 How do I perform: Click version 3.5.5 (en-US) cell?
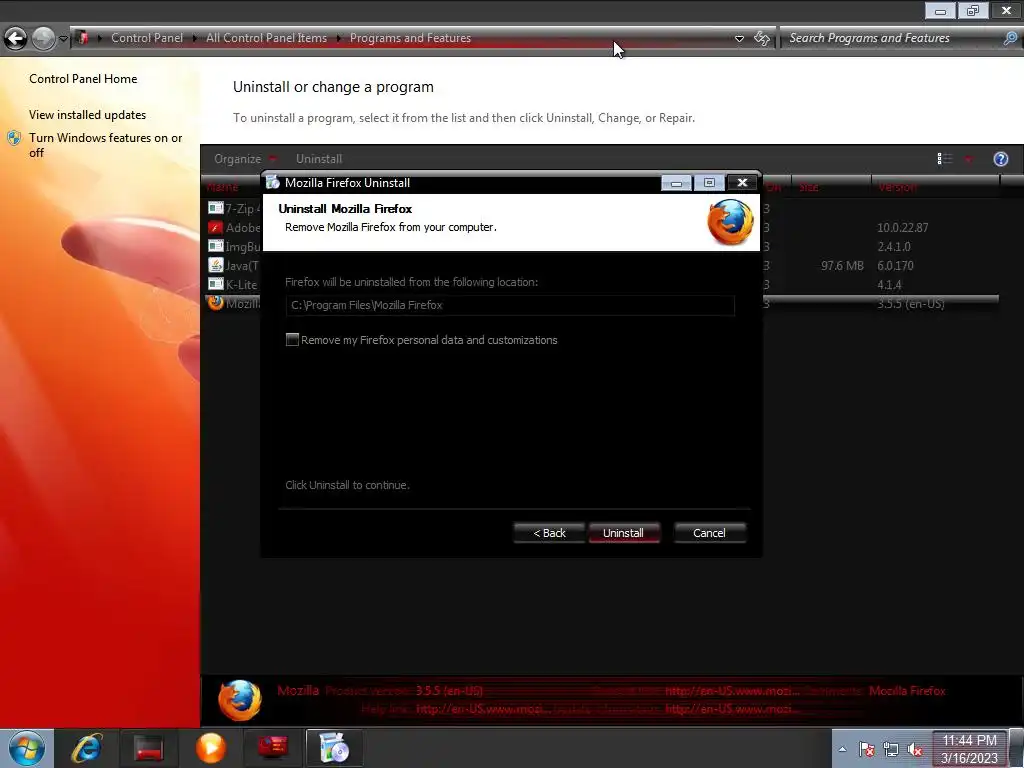910,303
